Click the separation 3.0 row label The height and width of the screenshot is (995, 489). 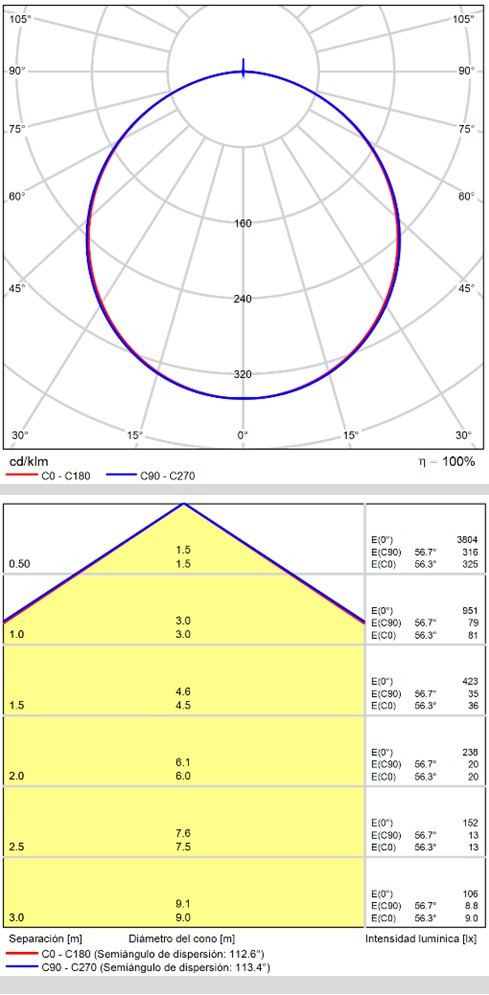click(x=15, y=917)
